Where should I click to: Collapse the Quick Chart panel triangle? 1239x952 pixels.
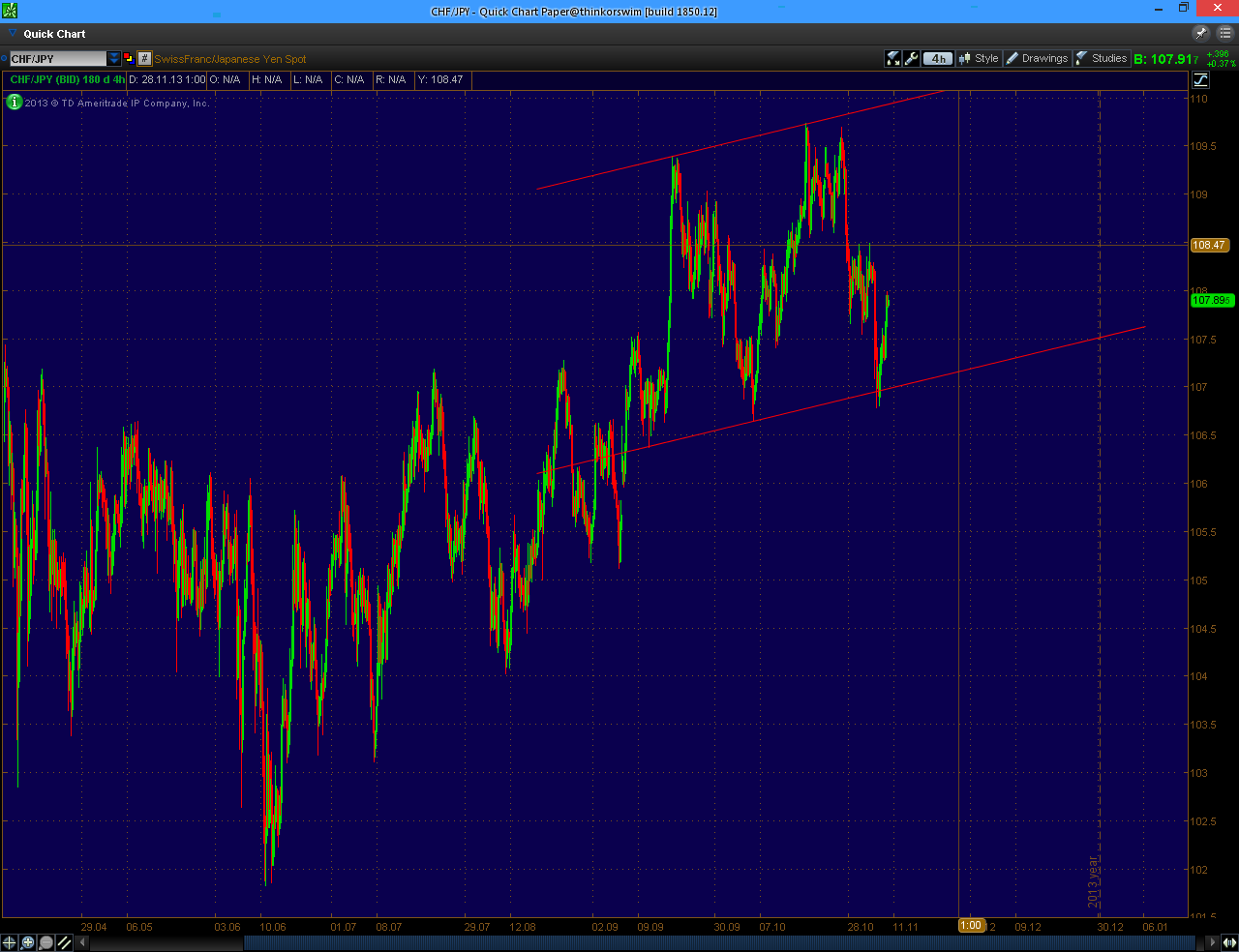click(13, 34)
